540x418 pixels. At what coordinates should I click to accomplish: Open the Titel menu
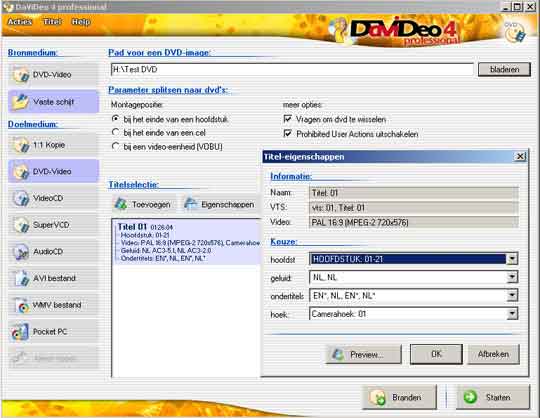(52, 22)
